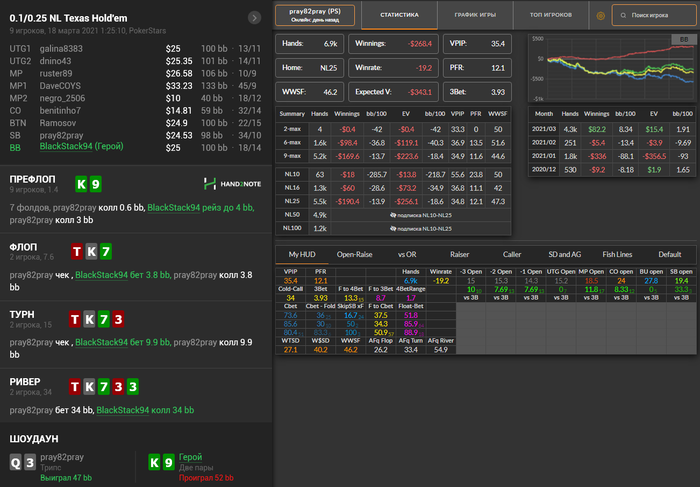Select the NL25 limit row

393,201
